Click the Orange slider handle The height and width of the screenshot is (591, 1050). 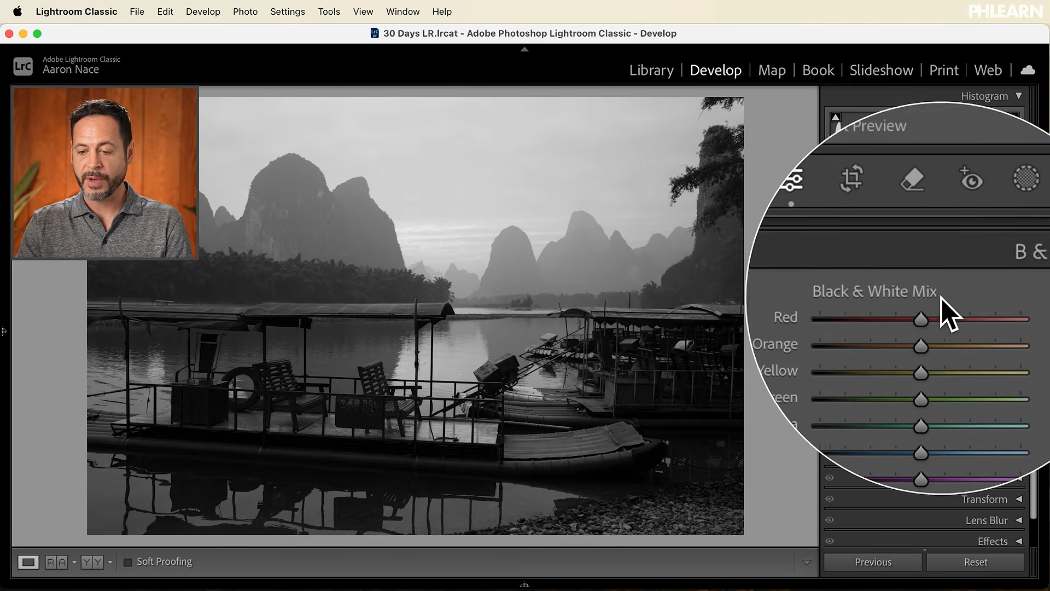pyautogui.click(x=921, y=346)
